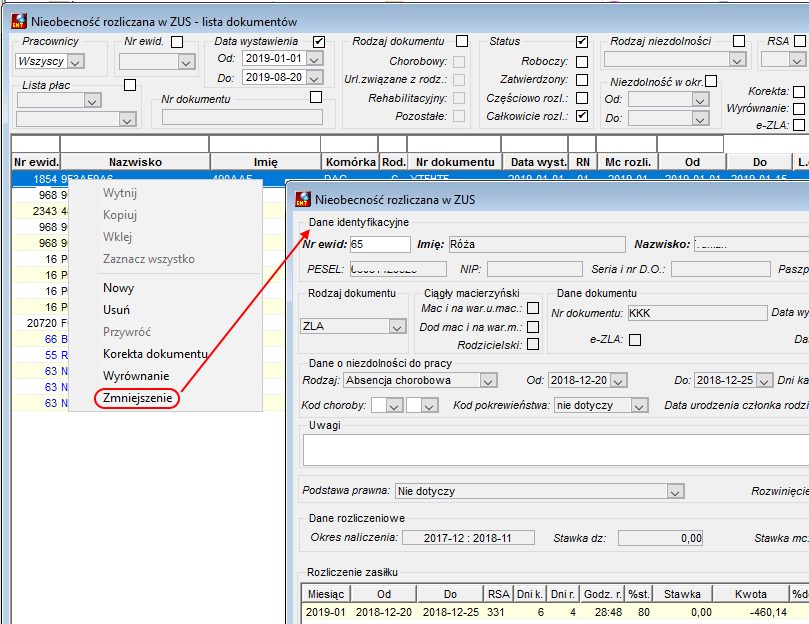This screenshot has width=809, height=624.
Task: Tick the Niezdolność w okr. checkbox
Action: tap(711, 81)
